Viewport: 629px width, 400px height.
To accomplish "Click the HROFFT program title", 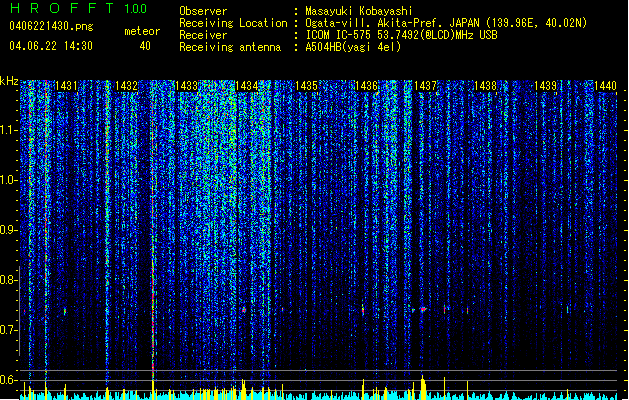I will pos(62,8).
